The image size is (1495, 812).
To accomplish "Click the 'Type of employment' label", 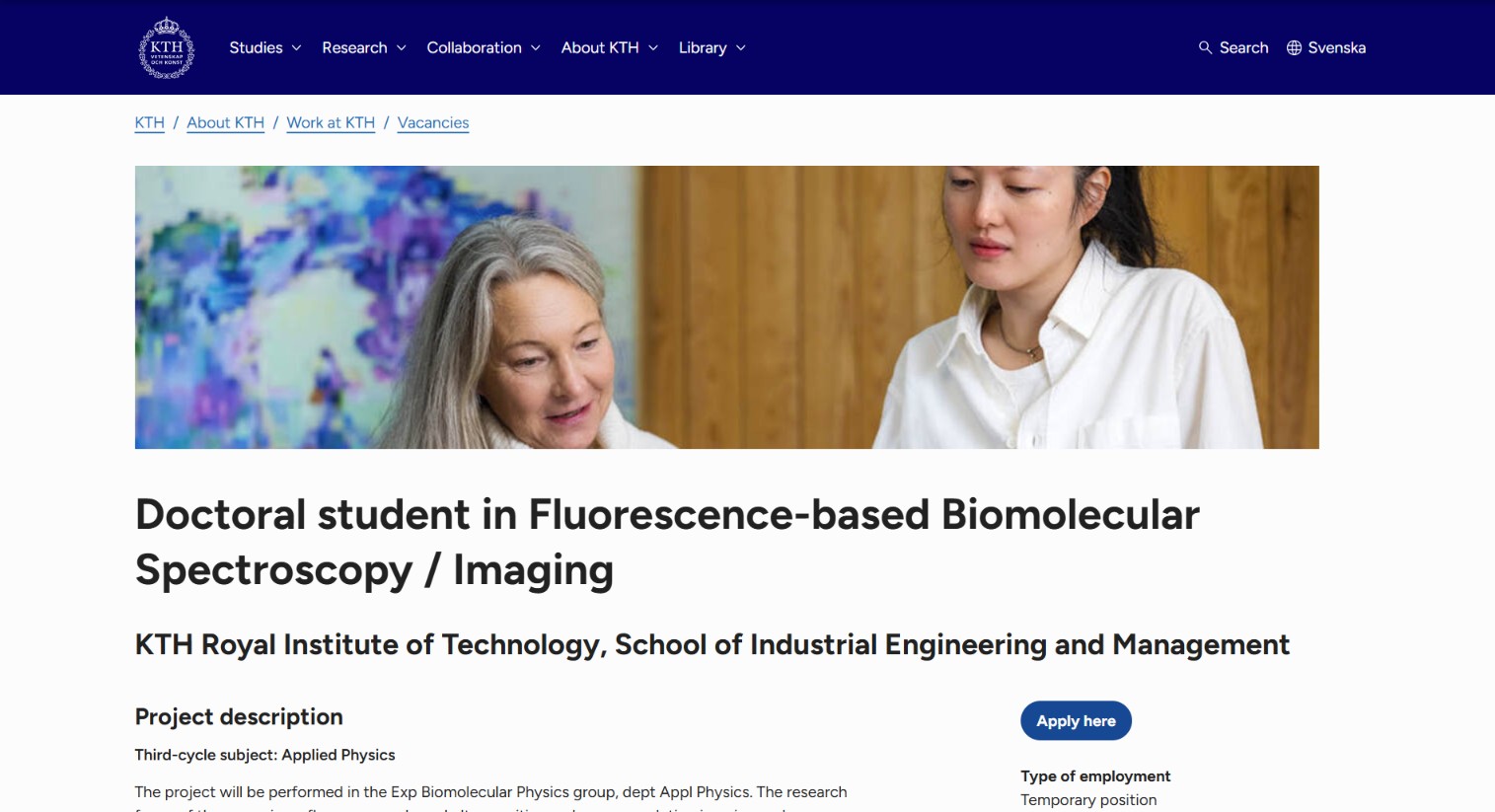I will click(1095, 776).
